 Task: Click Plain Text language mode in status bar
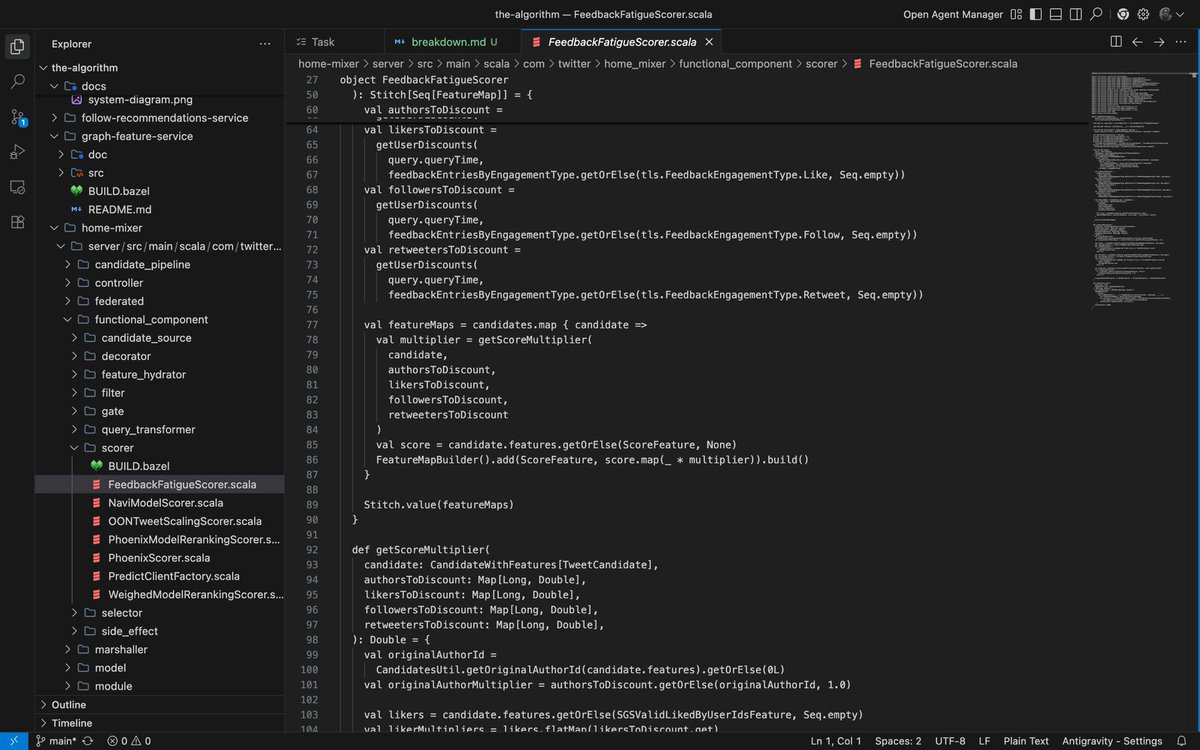1026,740
